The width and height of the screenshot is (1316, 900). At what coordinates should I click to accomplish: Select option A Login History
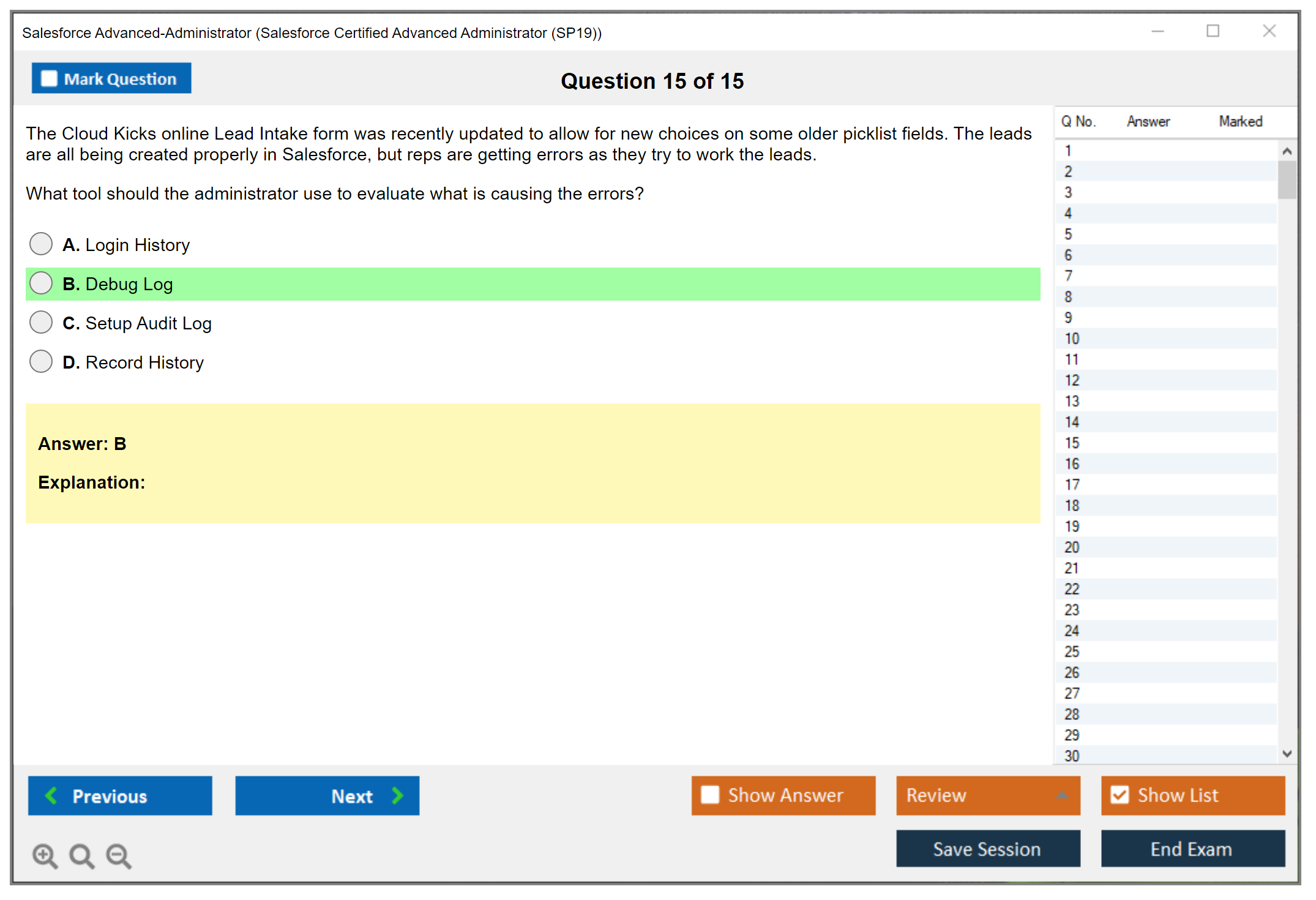(x=41, y=244)
